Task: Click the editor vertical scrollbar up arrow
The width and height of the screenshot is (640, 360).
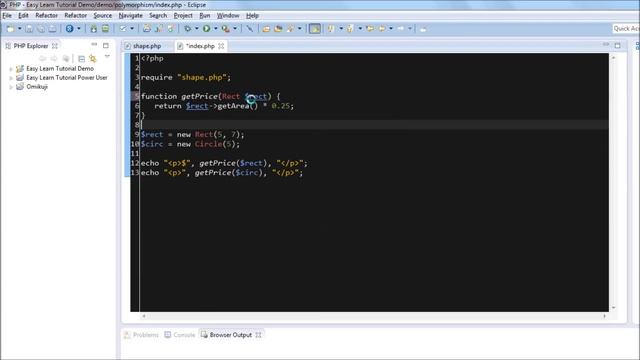Action: tap(613, 58)
